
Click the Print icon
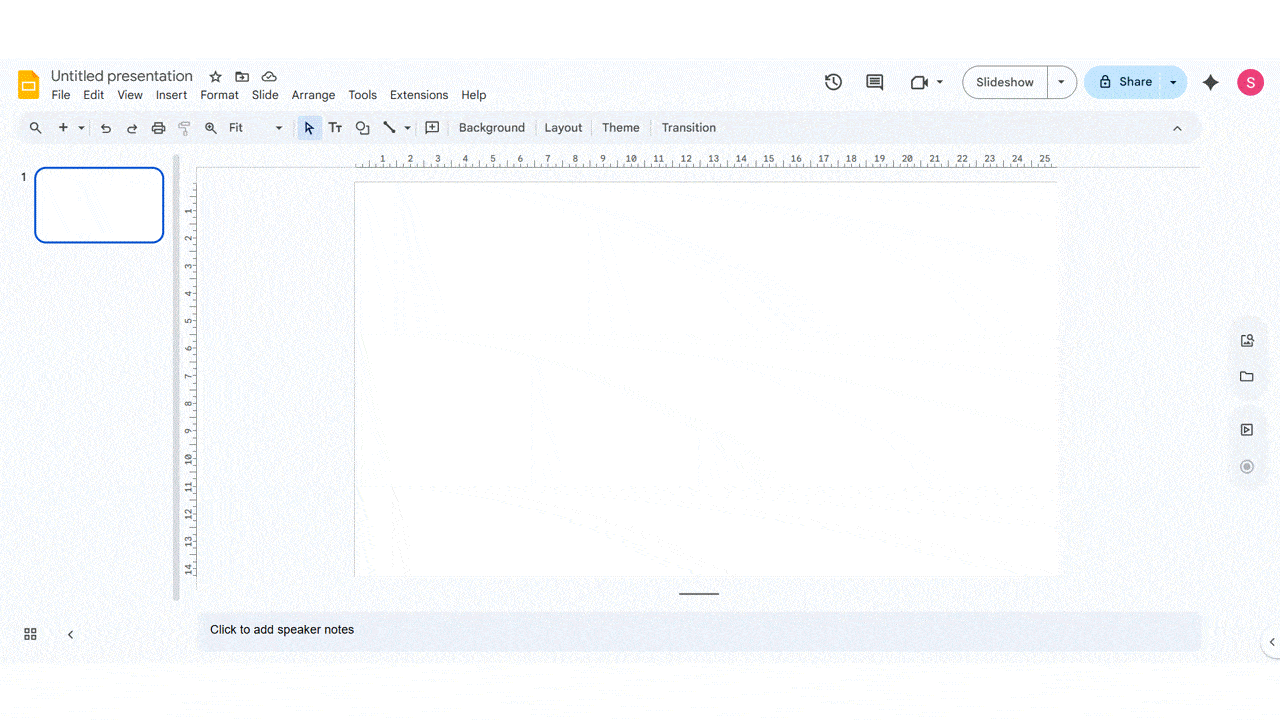click(x=158, y=128)
